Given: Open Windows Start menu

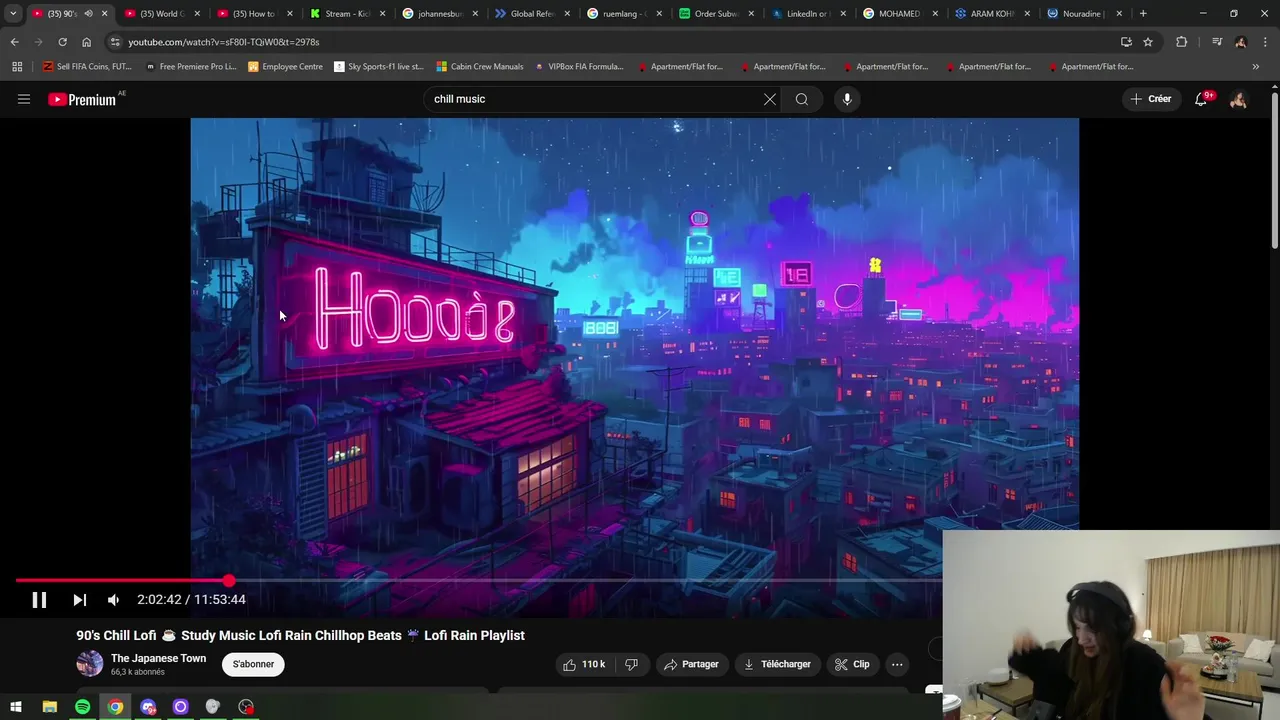Looking at the screenshot, I should point(16,707).
